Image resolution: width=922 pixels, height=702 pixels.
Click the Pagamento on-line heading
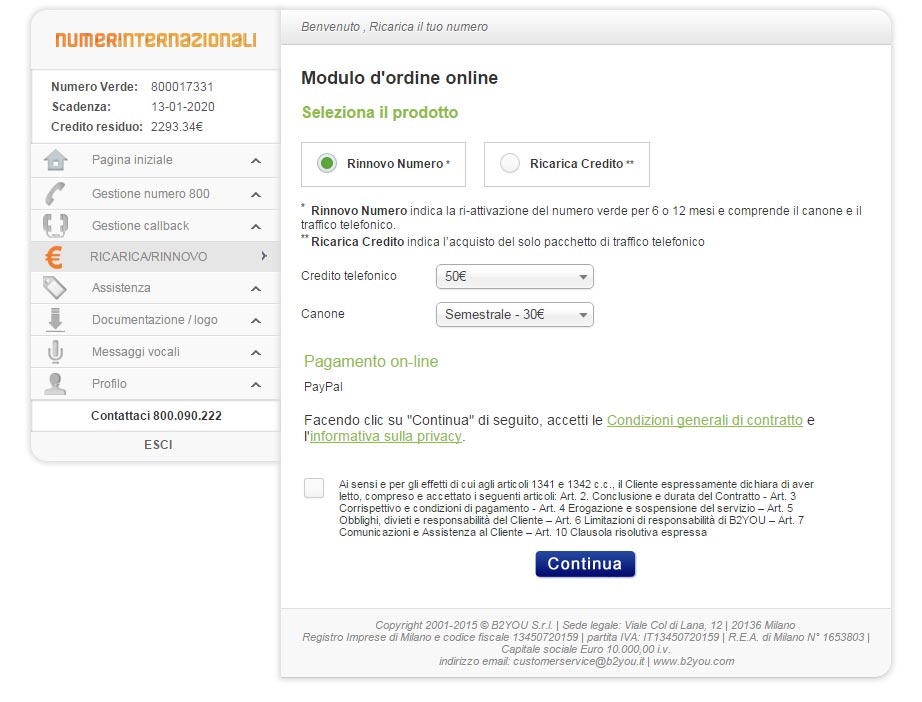(x=371, y=361)
